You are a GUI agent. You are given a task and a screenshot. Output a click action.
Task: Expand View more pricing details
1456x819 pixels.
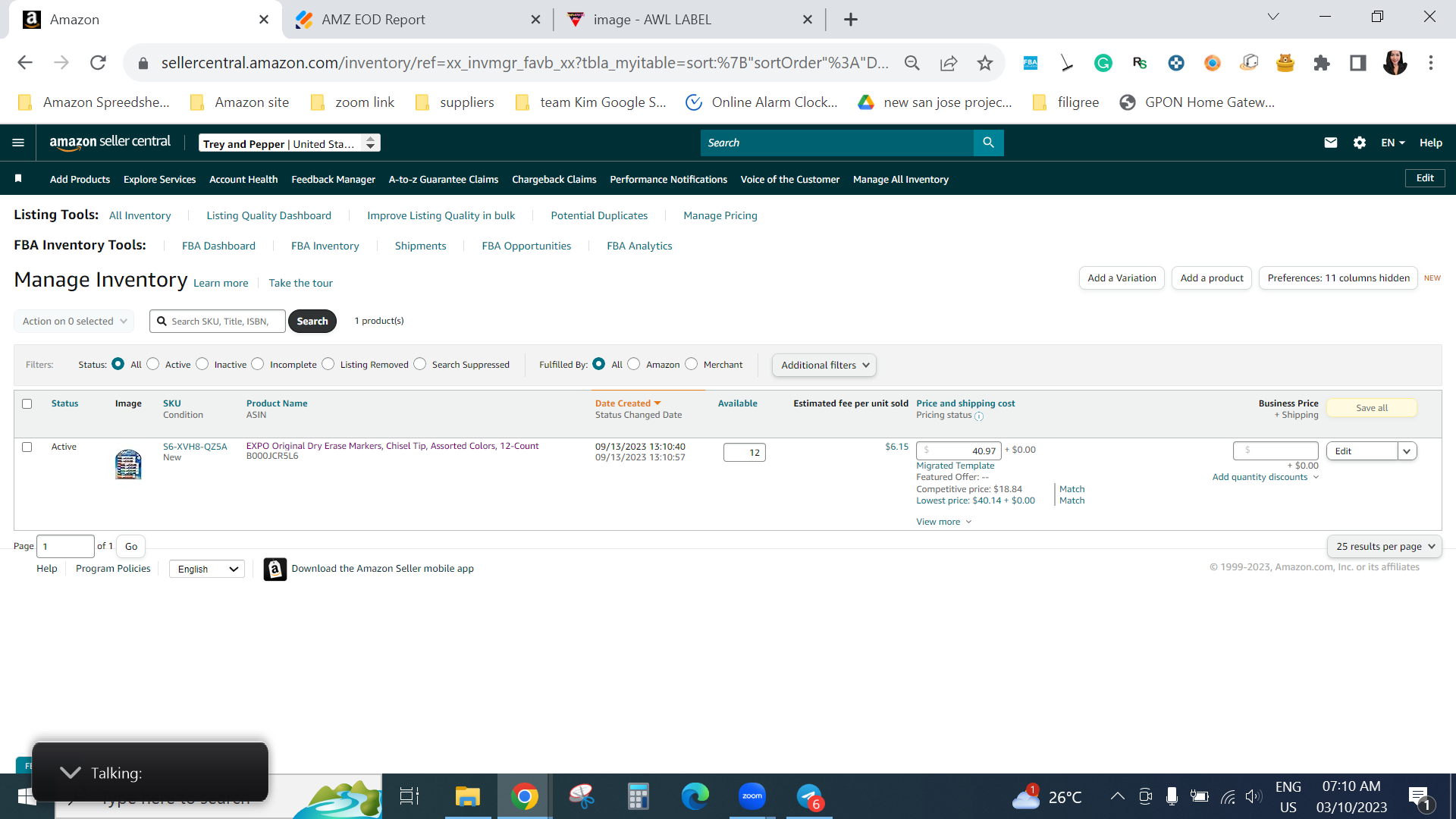(943, 522)
